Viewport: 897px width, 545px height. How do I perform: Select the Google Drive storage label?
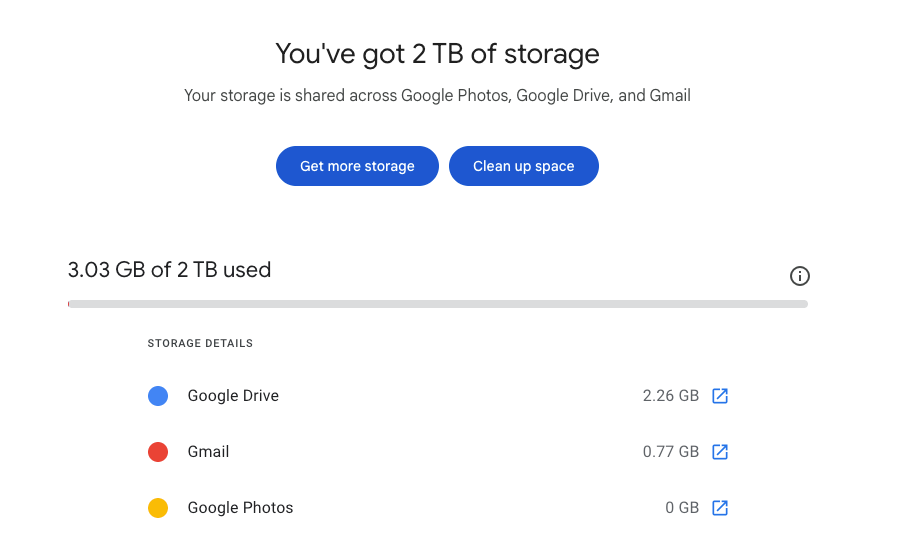233,396
